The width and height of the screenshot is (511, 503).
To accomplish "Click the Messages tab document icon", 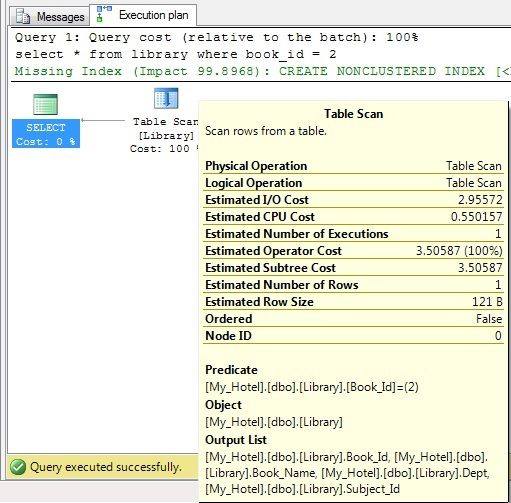I will tap(23, 16).
